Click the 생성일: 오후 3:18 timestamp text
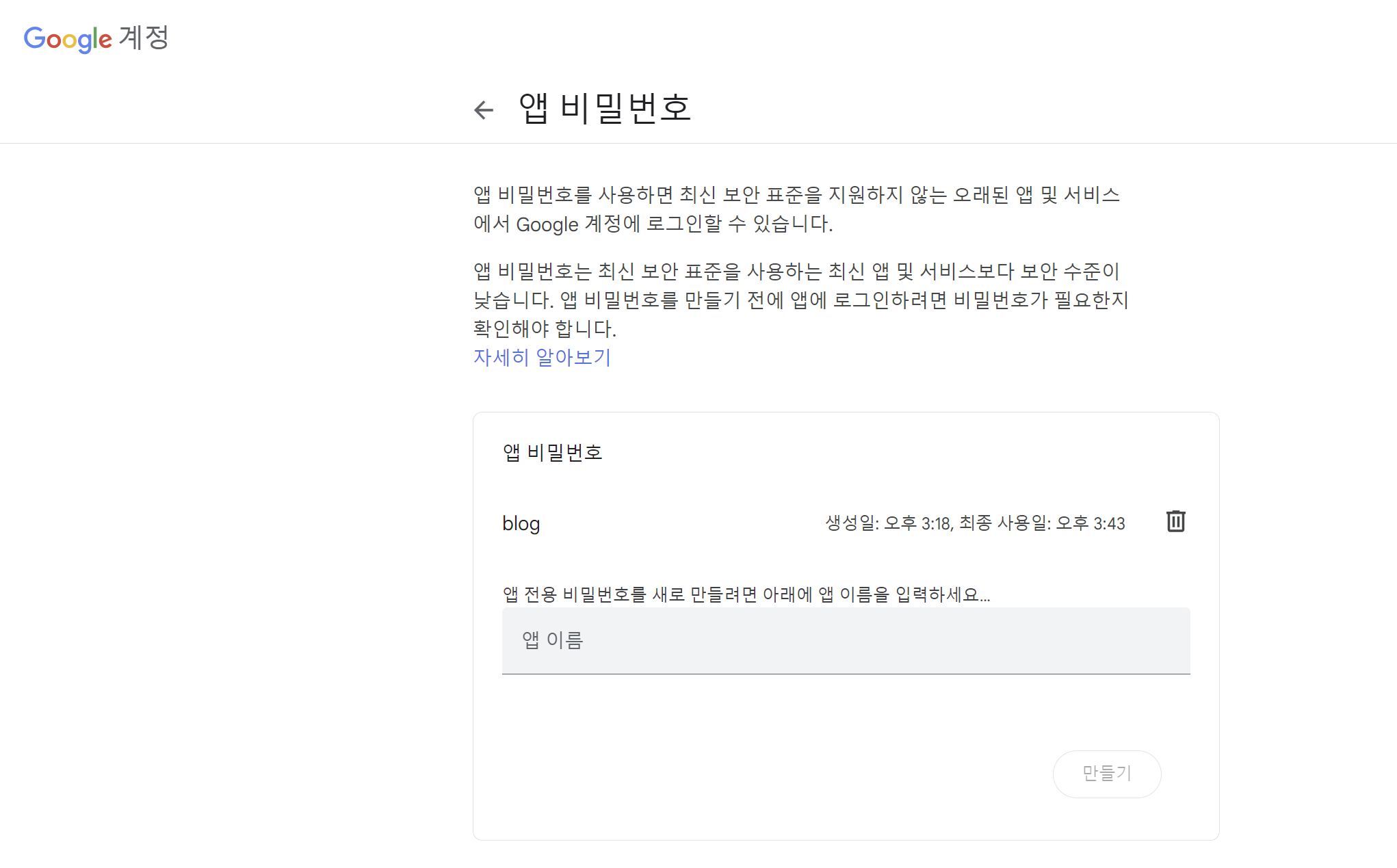 (x=888, y=524)
